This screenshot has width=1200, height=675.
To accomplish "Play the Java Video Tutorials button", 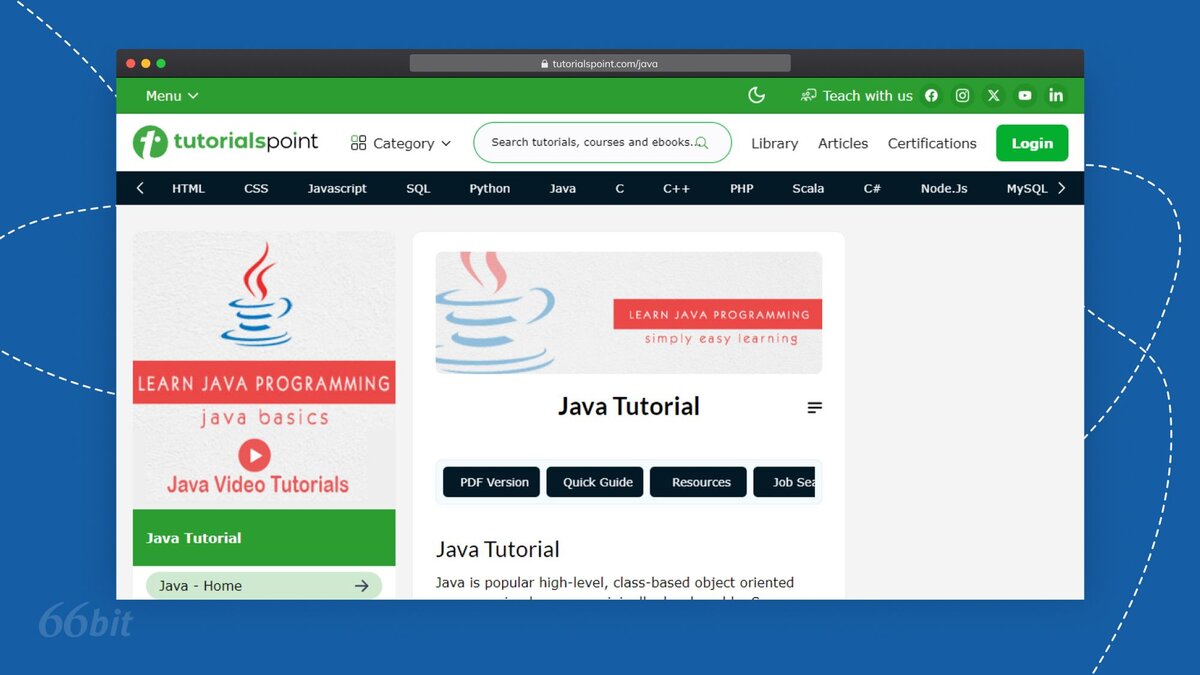I will [254, 455].
